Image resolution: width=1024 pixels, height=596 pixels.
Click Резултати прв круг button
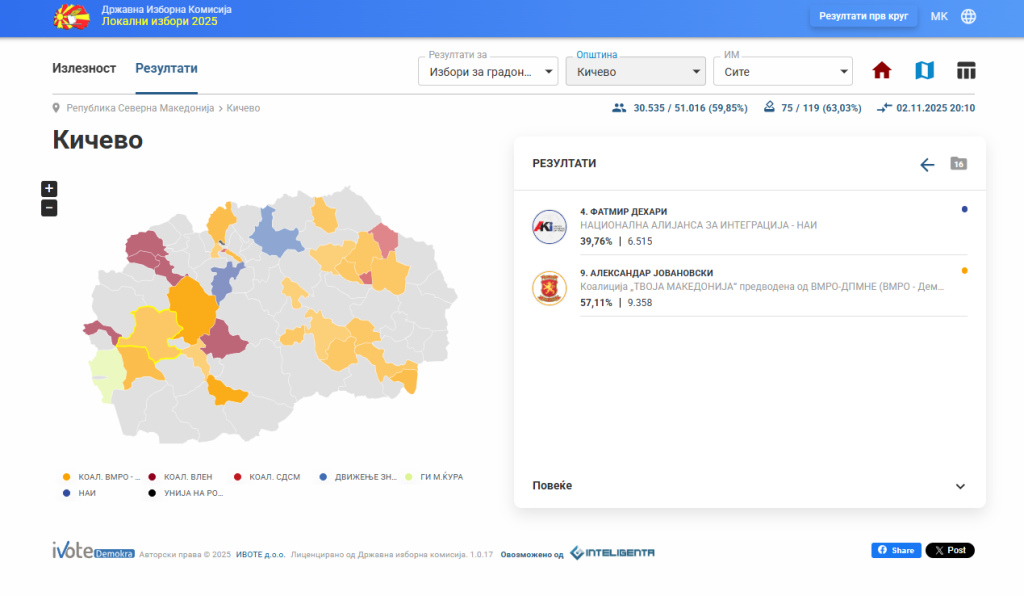862,17
